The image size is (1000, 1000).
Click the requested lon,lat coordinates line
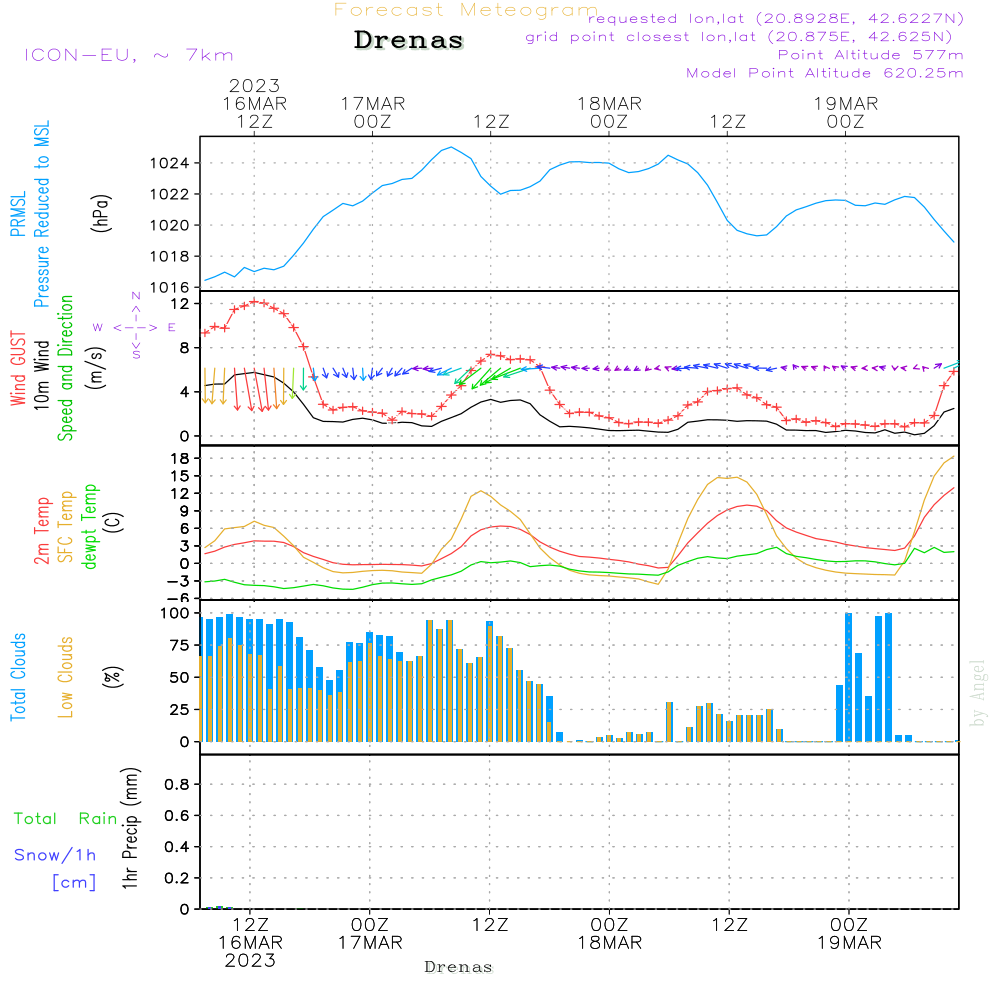click(x=776, y=19)
